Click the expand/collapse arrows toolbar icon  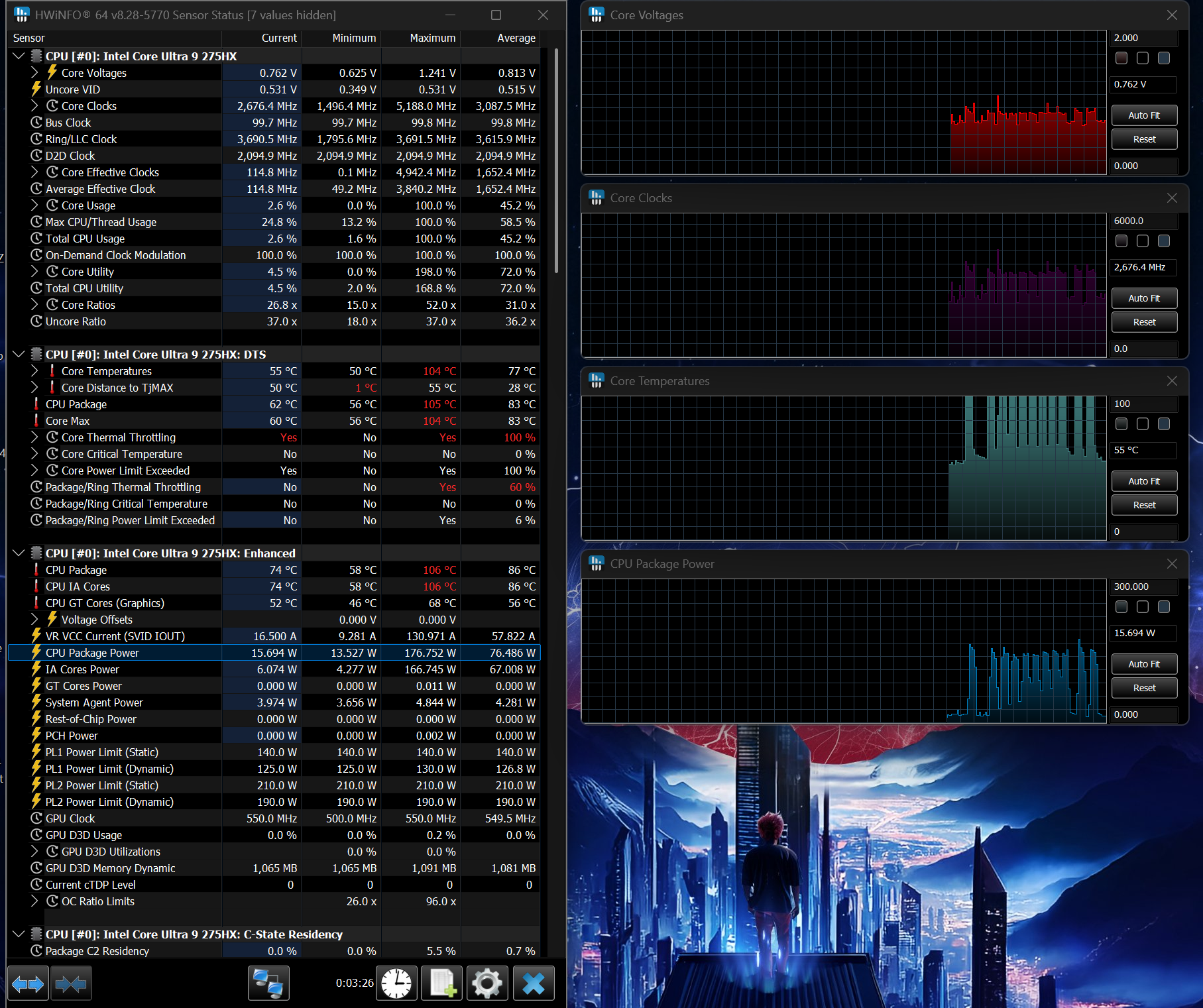(28, 983)
